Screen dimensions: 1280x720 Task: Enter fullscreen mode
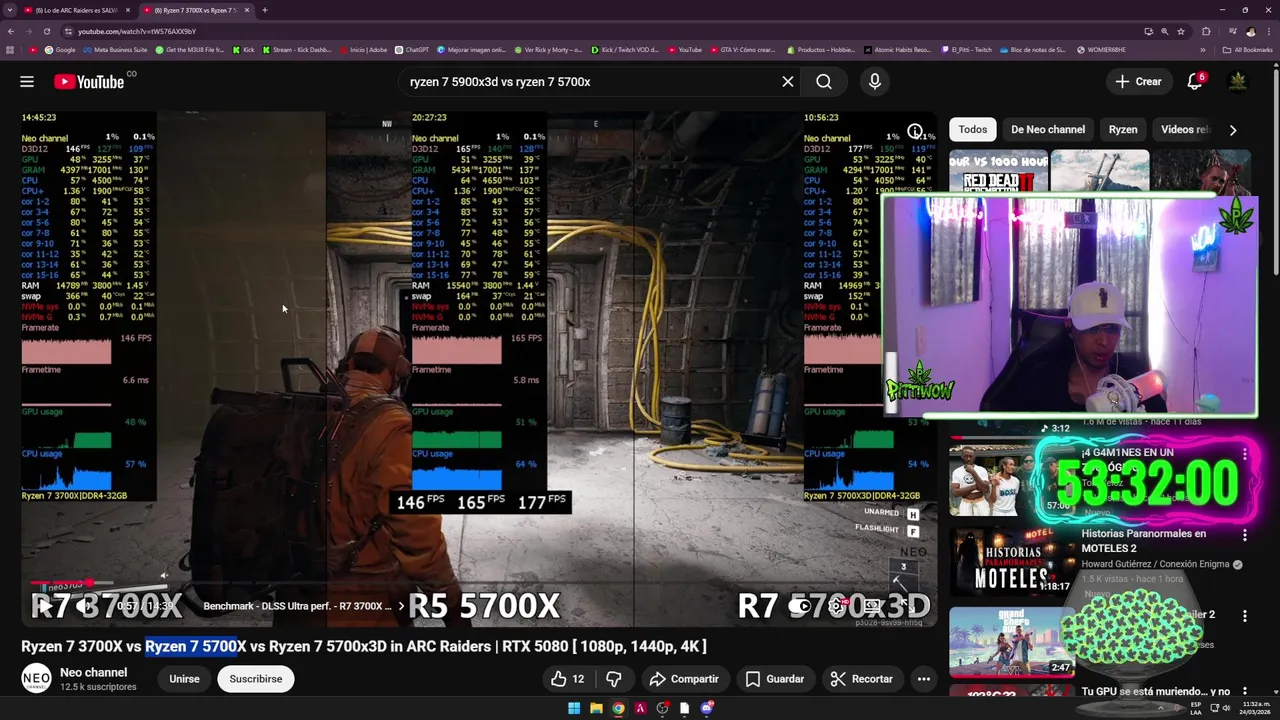tap(908, 606)
